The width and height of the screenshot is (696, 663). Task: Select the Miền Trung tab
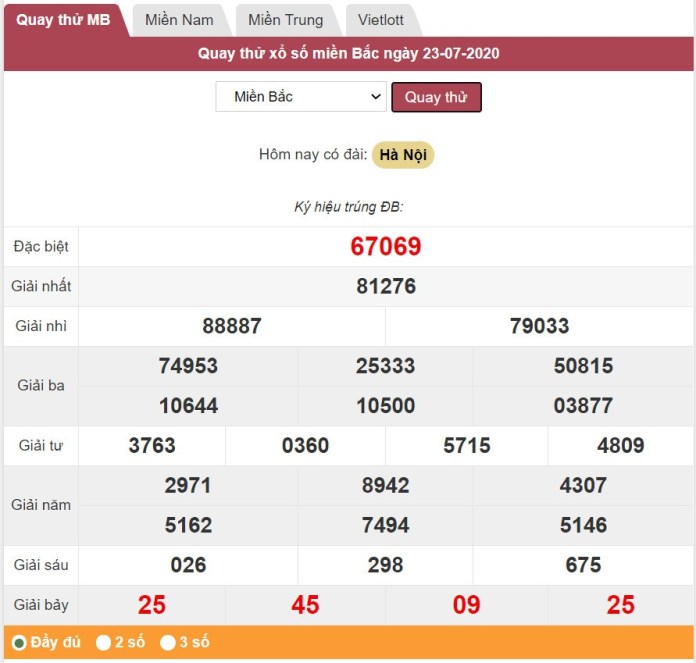(285, 20)
